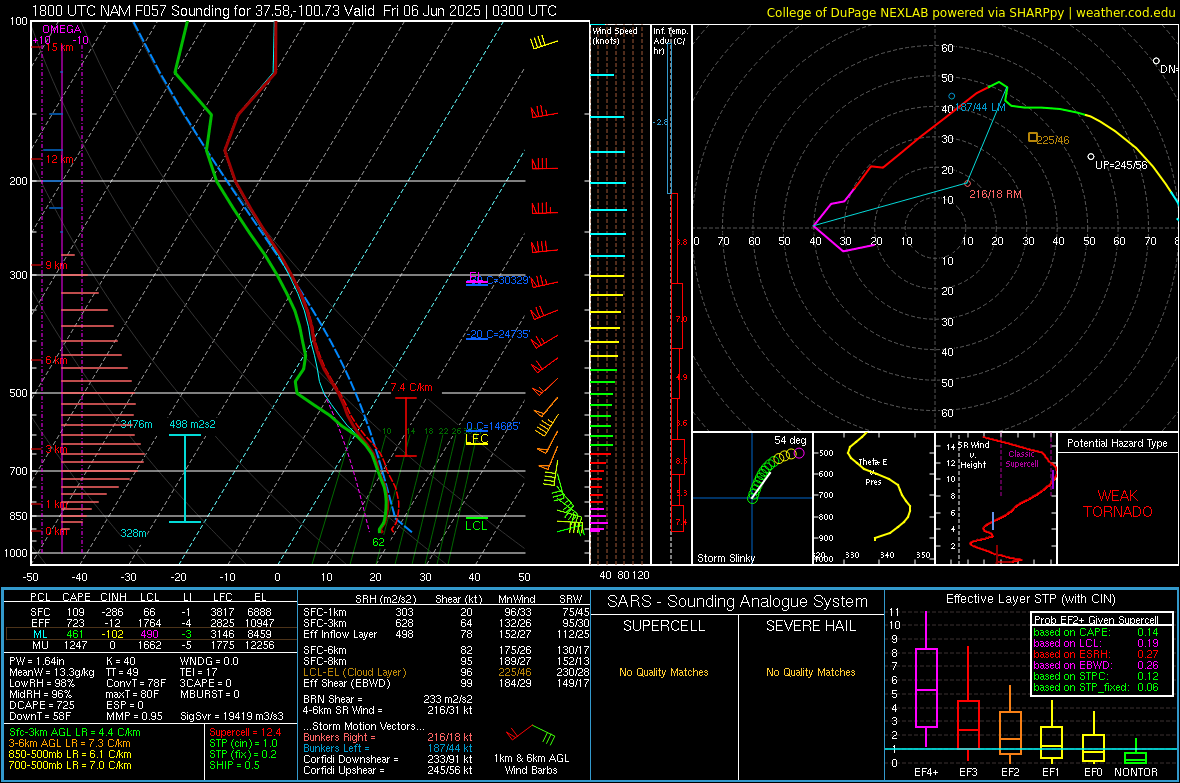Open the weather.cod.edu NEXLAB credit text
1180x783 pixels.
pyautogui.click(x=970, y=12)
